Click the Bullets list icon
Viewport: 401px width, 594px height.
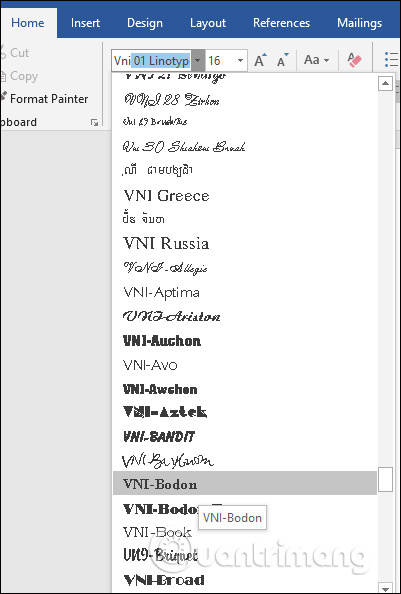[392, 60]
